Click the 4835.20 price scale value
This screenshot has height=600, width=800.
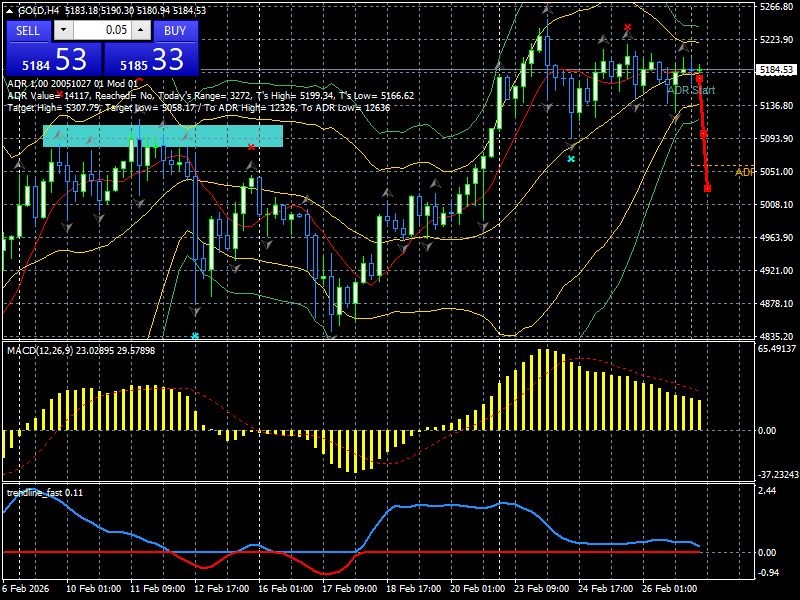(777, 337)
